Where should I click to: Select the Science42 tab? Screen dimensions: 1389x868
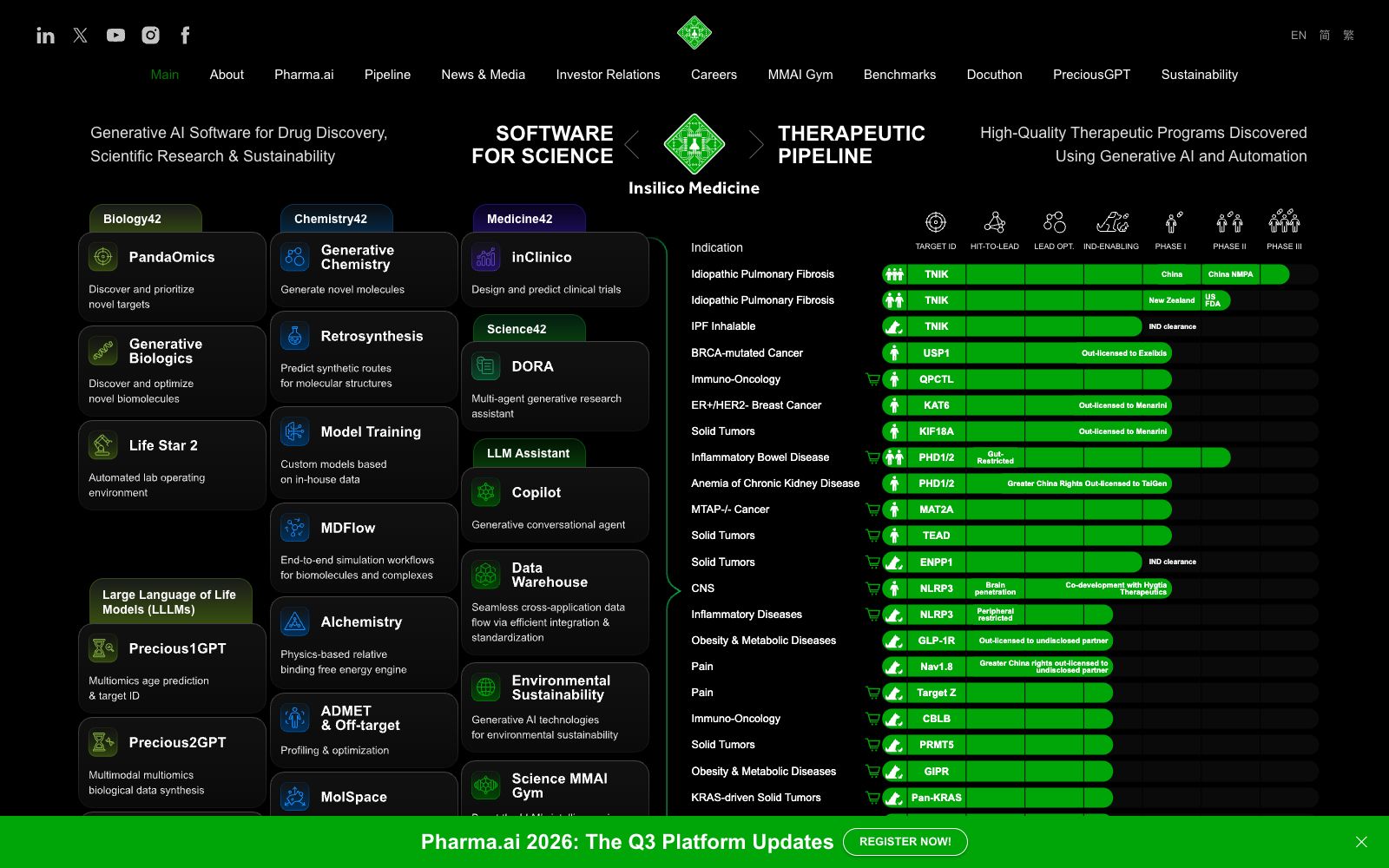[530, 329]
